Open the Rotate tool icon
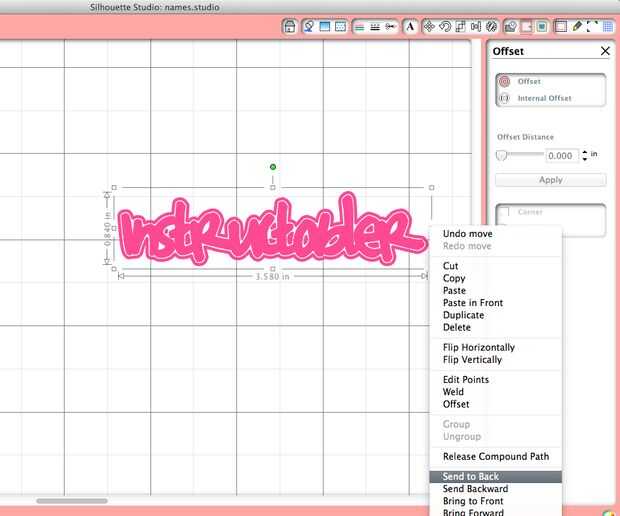Viewport: 620px width, 516px height. pyautogui.click(x=445, y=27)
